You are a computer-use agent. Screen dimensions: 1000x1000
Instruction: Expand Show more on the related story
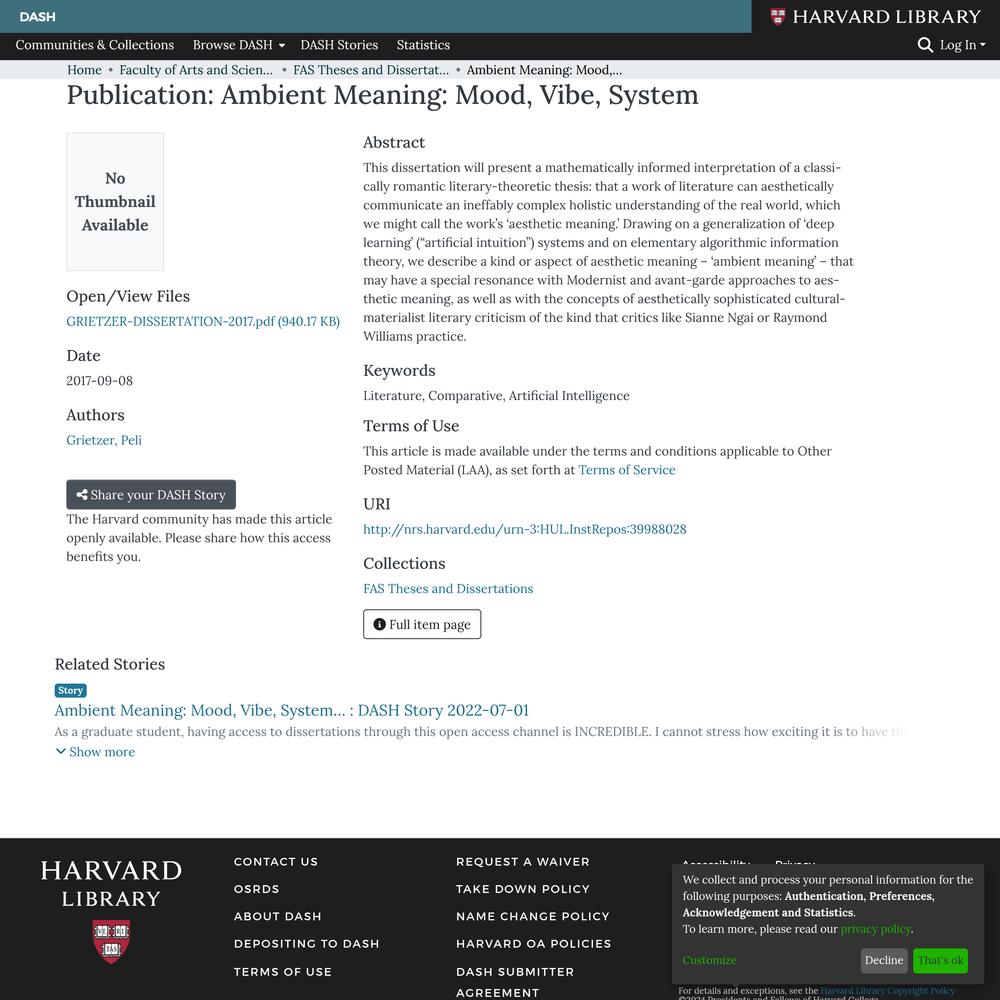(95, 752)
